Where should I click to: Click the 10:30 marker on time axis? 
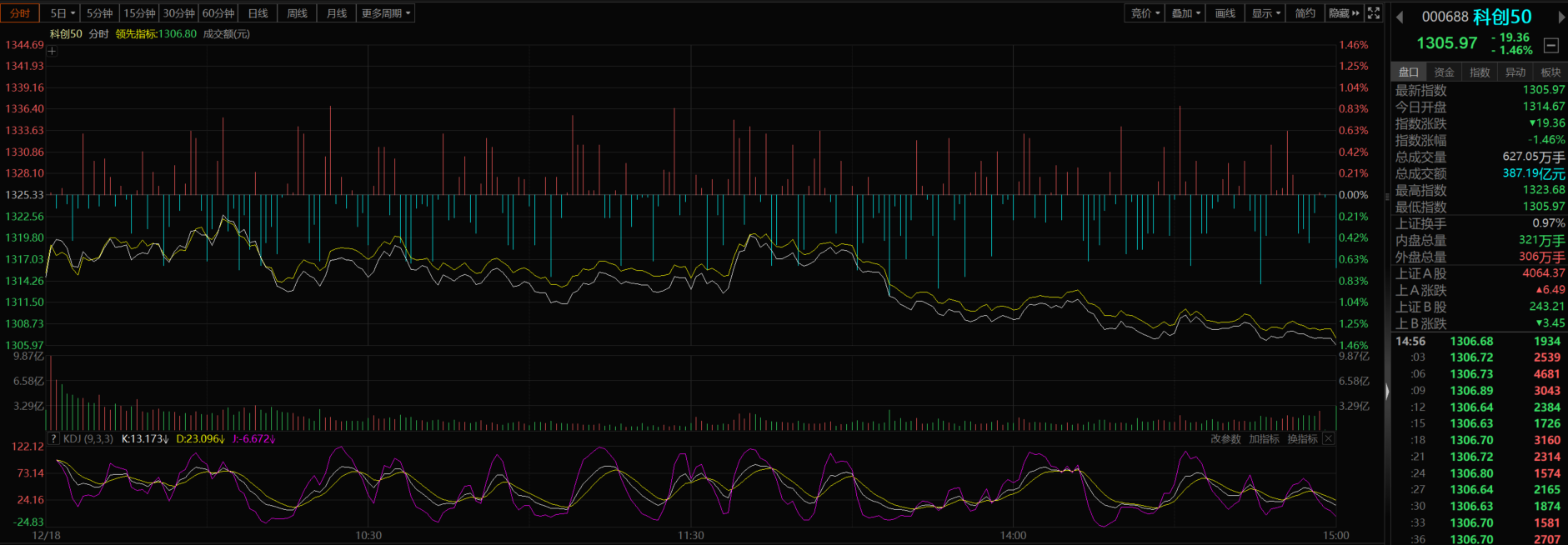(368, 535)
